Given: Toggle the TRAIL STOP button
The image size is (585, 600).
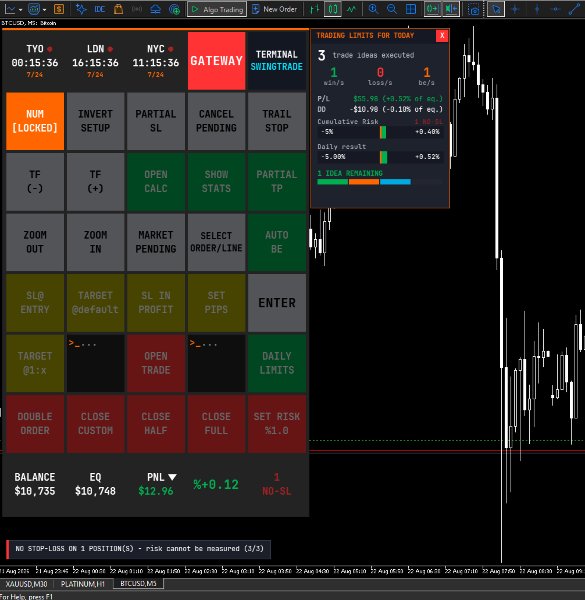Looking at the screenshot, I should click(277, 121).
